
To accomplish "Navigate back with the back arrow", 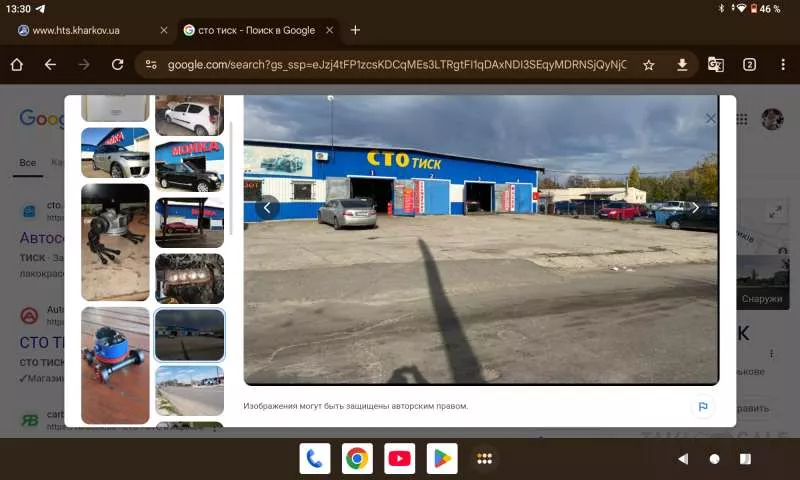I will pyautogui.click(x=50, y=64).
